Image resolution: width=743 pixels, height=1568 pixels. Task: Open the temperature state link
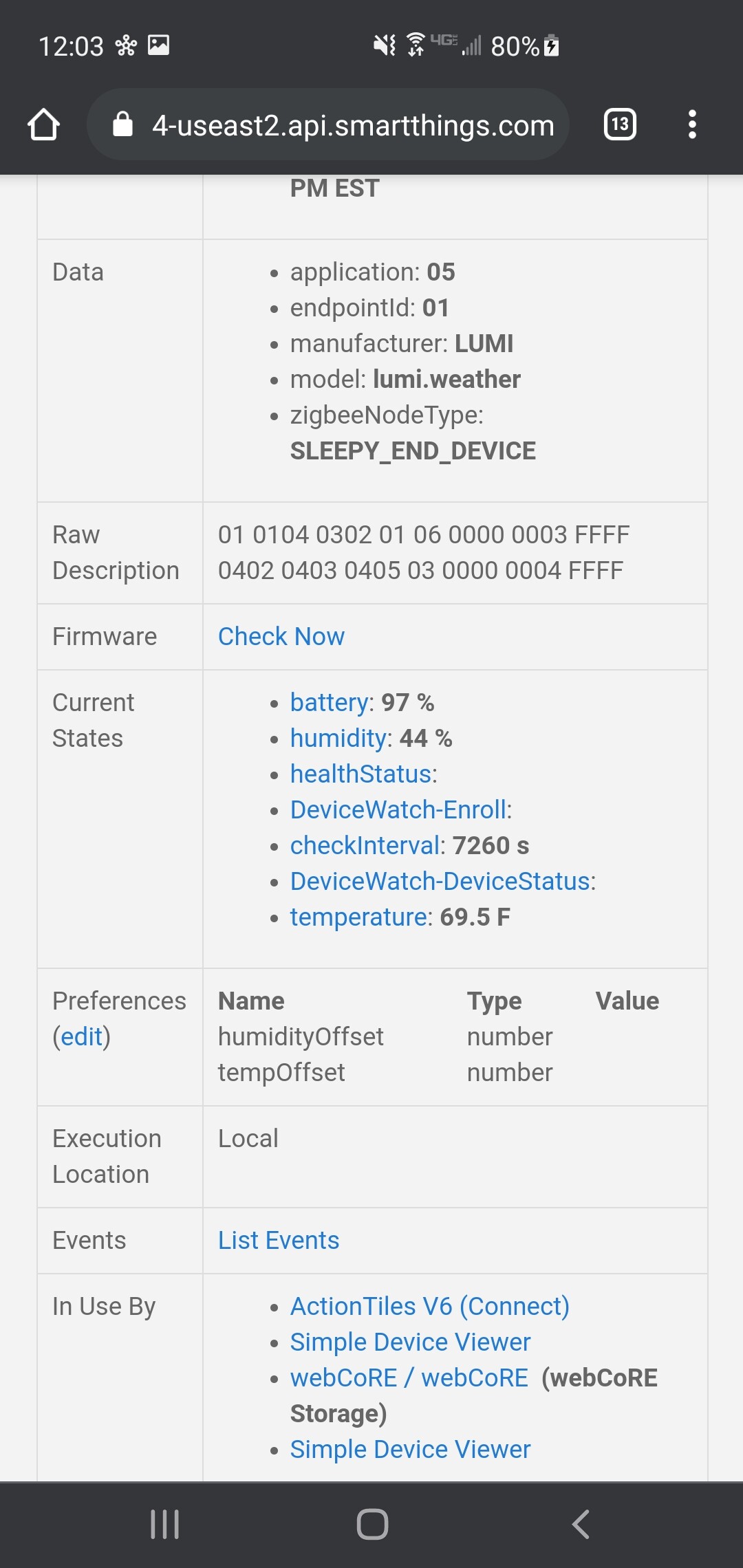359,917
